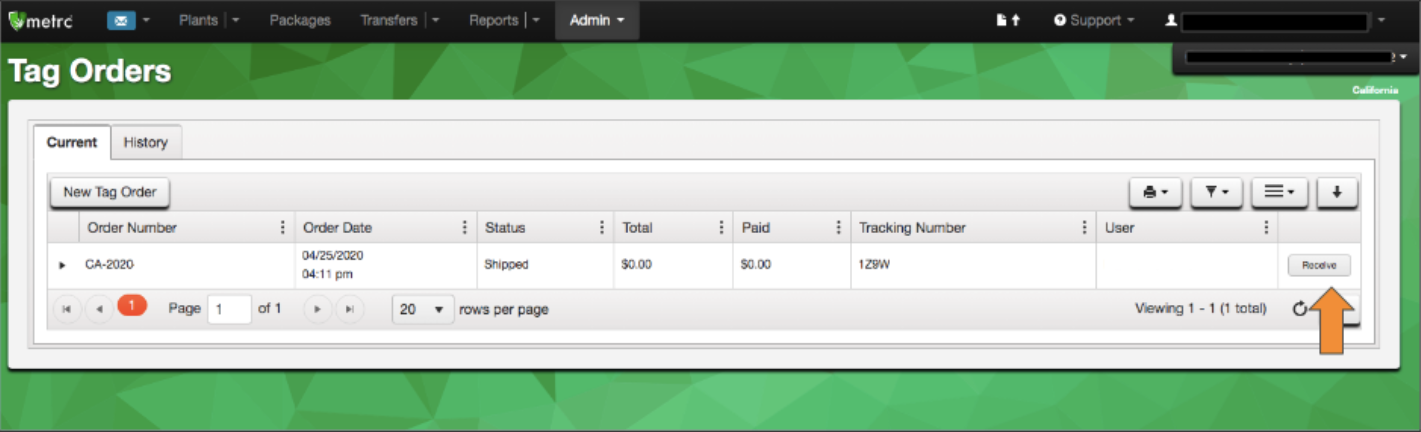Click the user profile icon
Image resolution: width=1421 pixels, height=432 pixels.
click(x=1171, y=20)
